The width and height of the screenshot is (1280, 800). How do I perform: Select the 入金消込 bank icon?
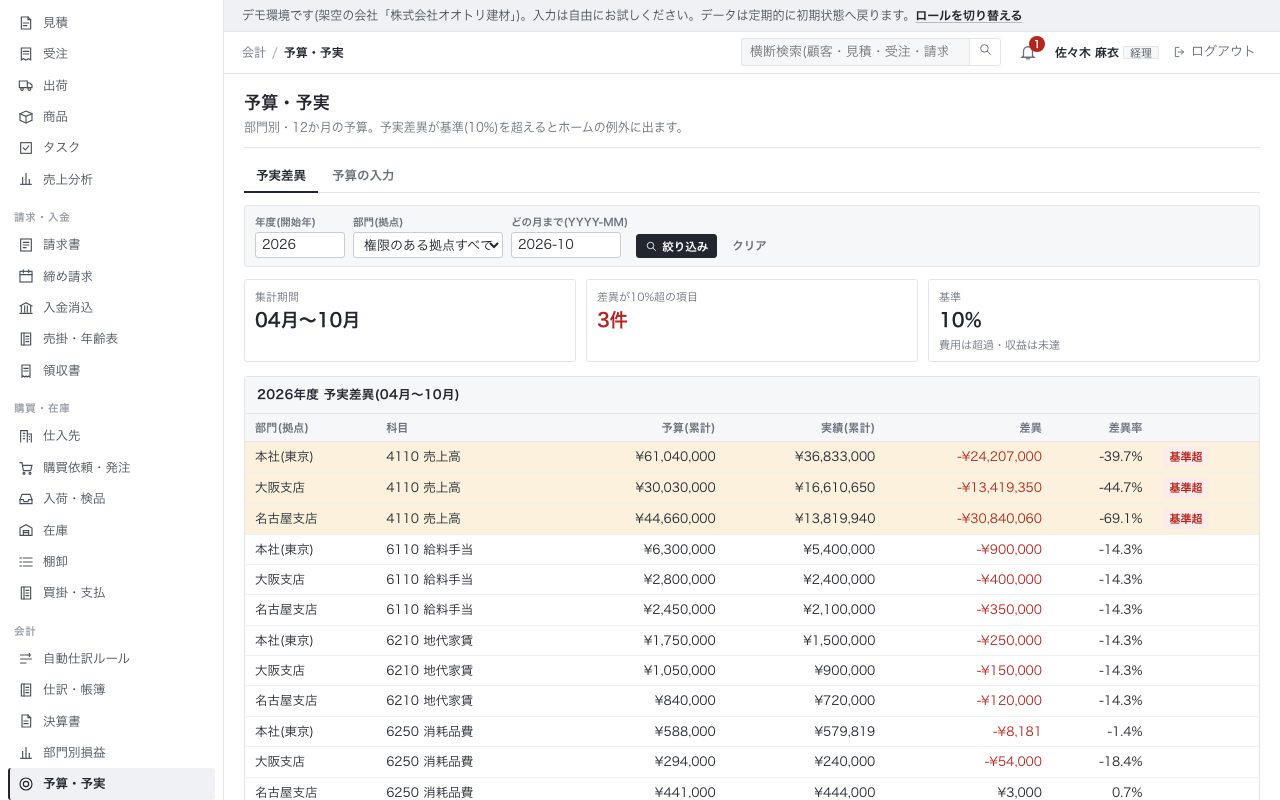pos(26,308)
